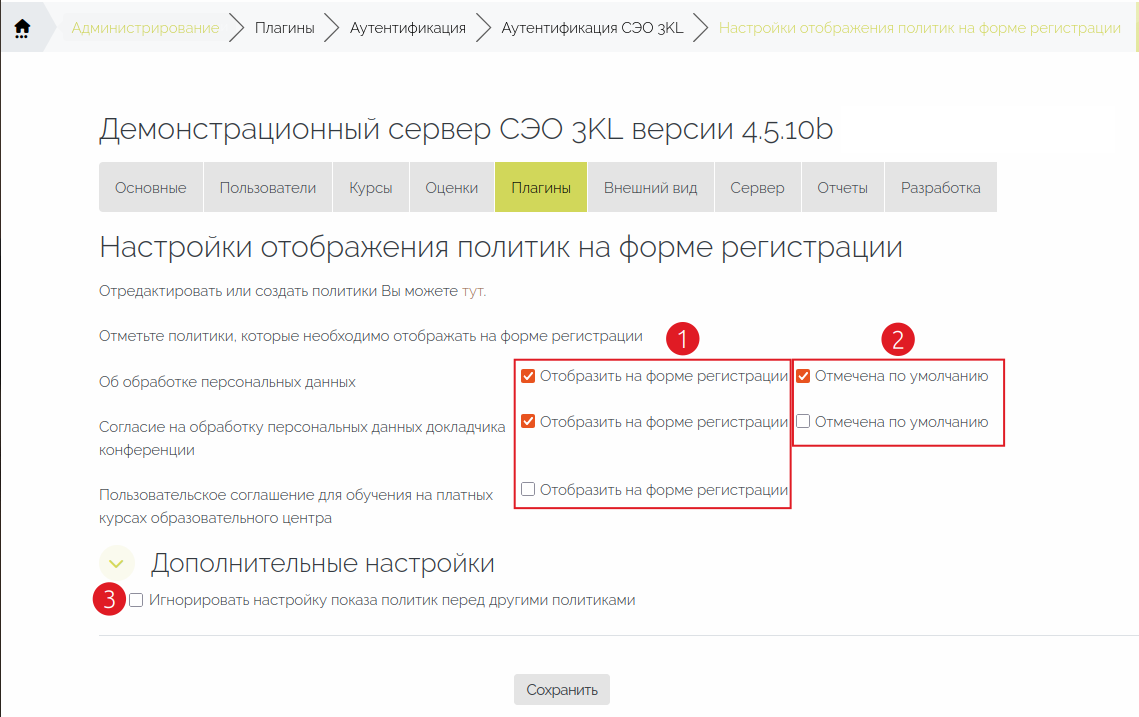Uncheck first 'Отобразить на форме регистрации' checkbox

[x=528, y=377]
